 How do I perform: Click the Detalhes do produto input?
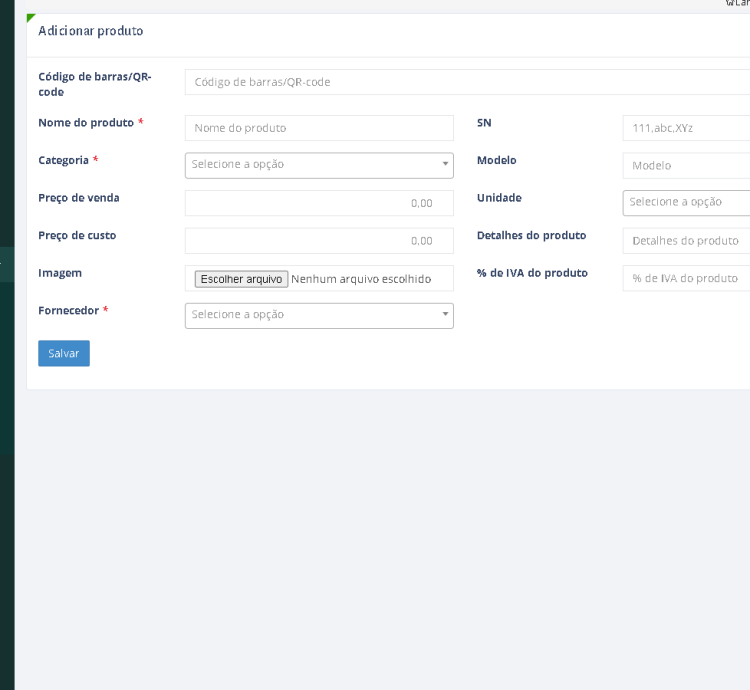686,241
